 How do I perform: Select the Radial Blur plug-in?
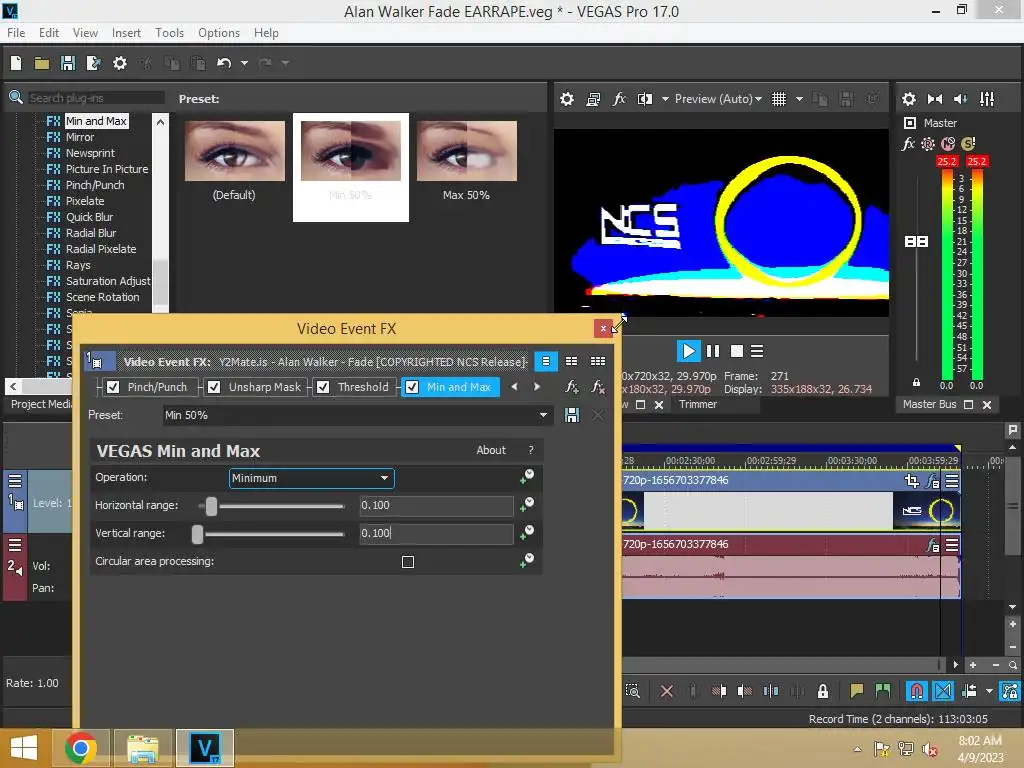tap(91, 233)
